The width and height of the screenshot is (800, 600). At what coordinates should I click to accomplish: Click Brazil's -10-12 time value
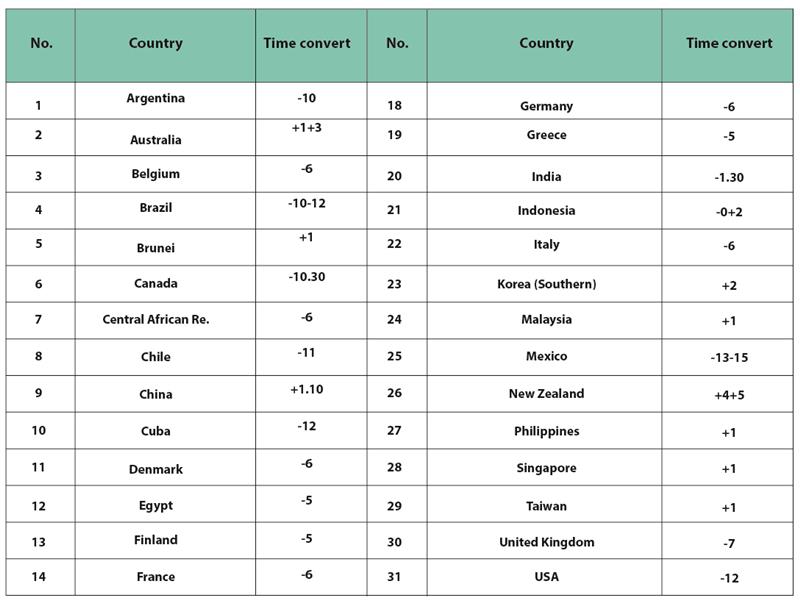pyautogui.click(x=306, y=203)
